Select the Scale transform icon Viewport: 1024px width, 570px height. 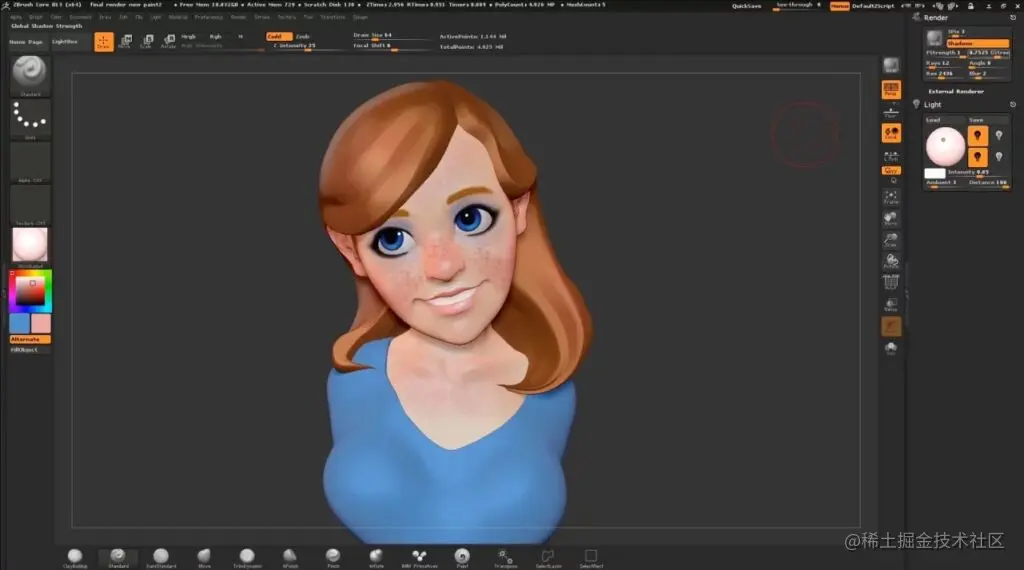[147, 42]
